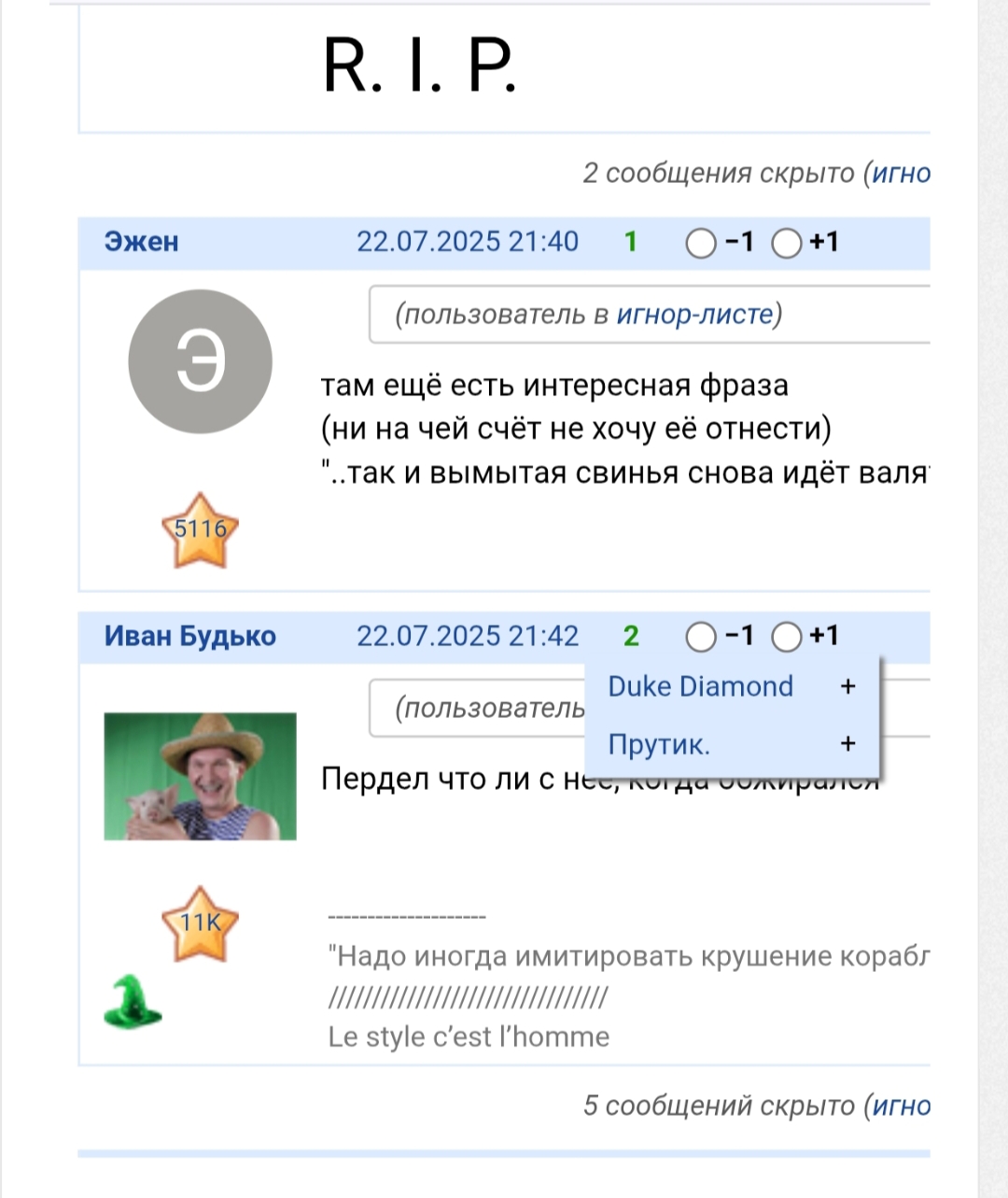Viewport: 1008px width, 1198px height.
Task: Click the plus sign beside Прутик.
Action: point(848,744)
